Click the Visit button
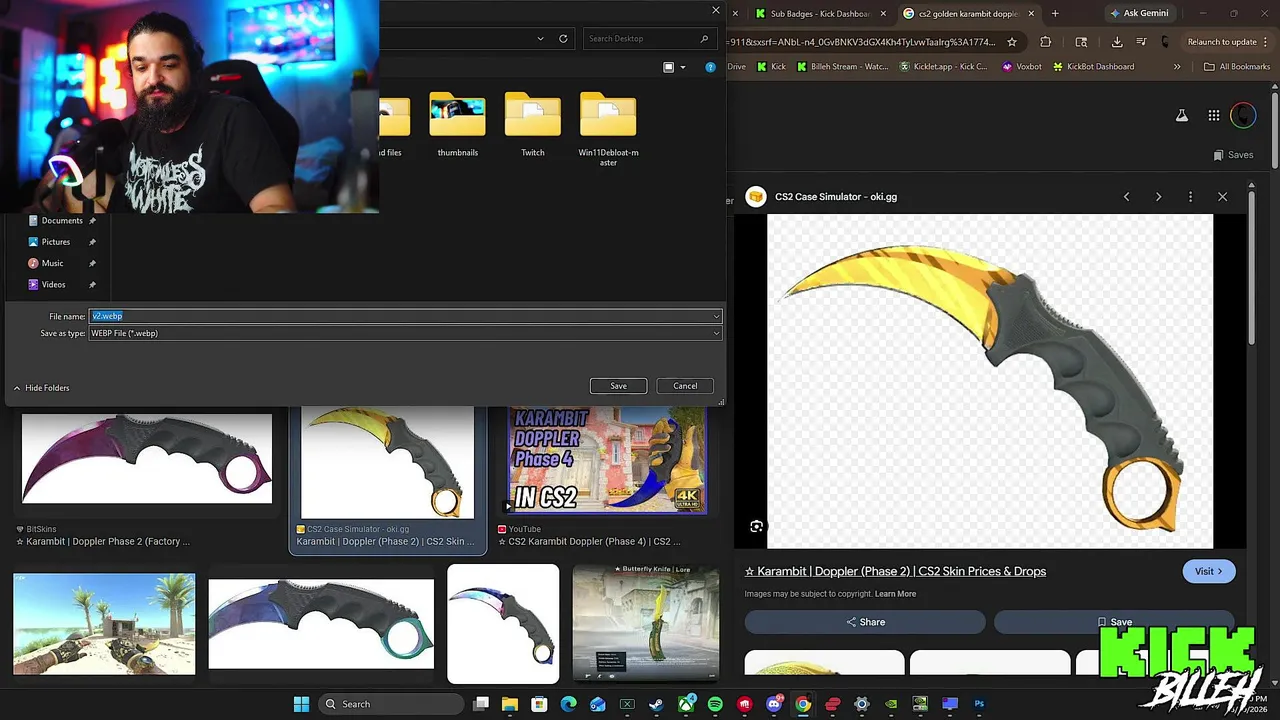Viewport: 1280px width, 720px height. tap(1209, 571)
